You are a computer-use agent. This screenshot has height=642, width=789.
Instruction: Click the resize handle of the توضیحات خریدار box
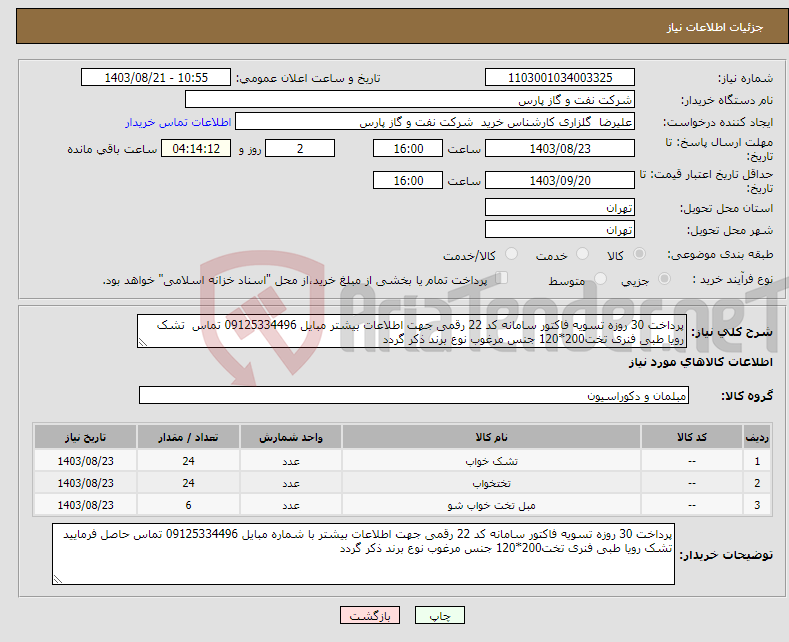(x=58, y=579)
